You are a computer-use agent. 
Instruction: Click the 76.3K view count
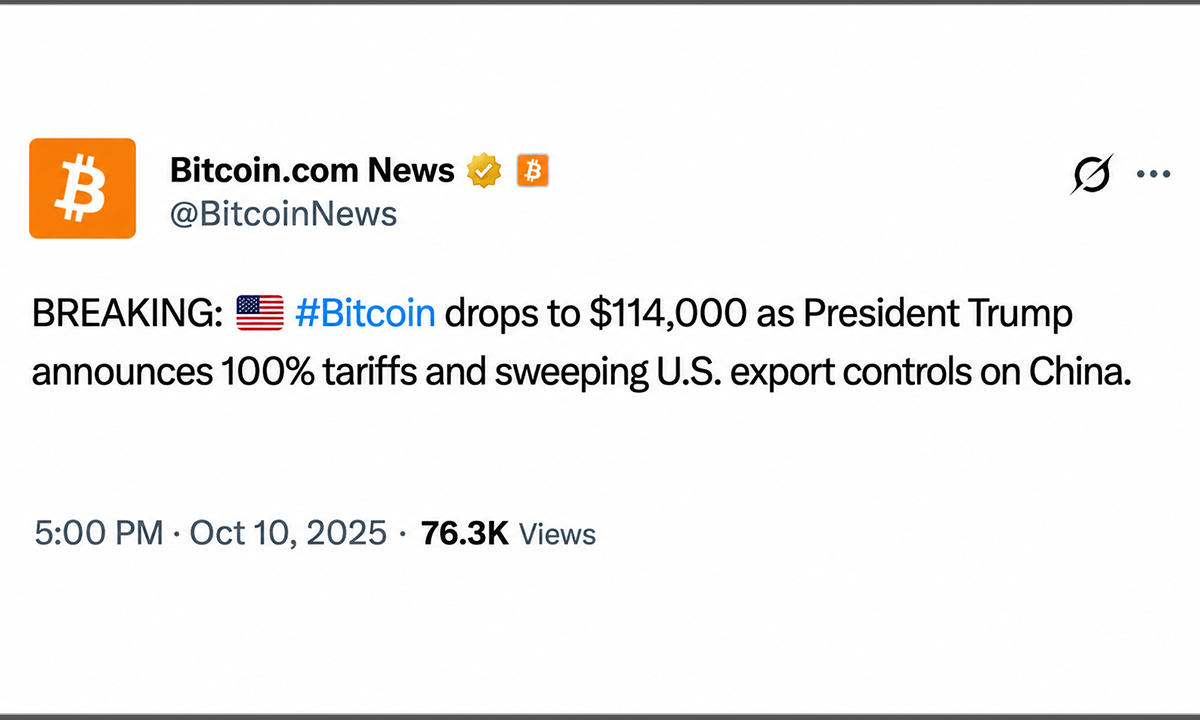pyautogui.click(x=465, y=533)
